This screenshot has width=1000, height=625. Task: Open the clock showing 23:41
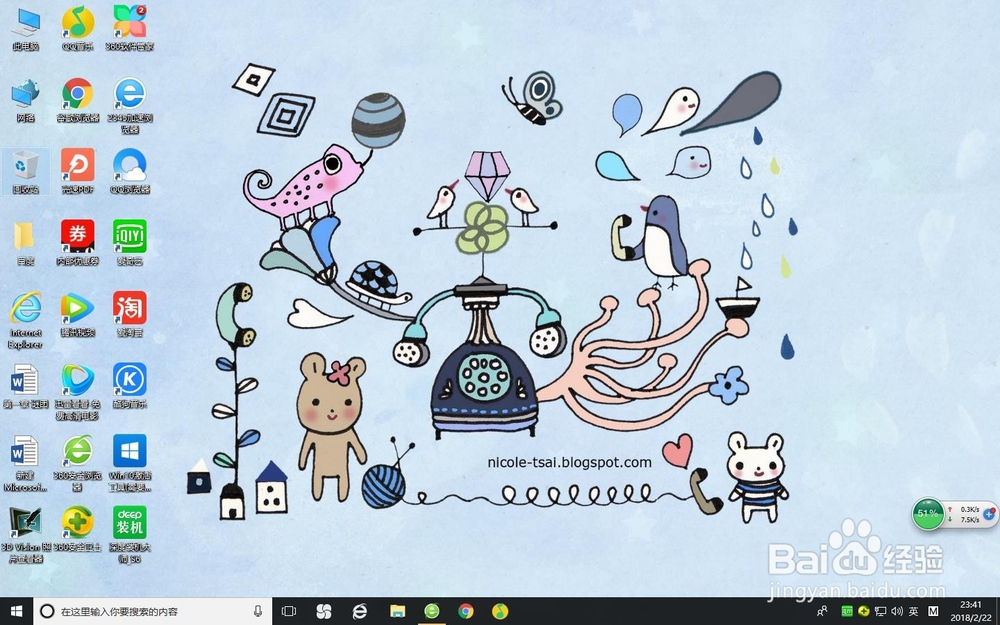(971, 611)
